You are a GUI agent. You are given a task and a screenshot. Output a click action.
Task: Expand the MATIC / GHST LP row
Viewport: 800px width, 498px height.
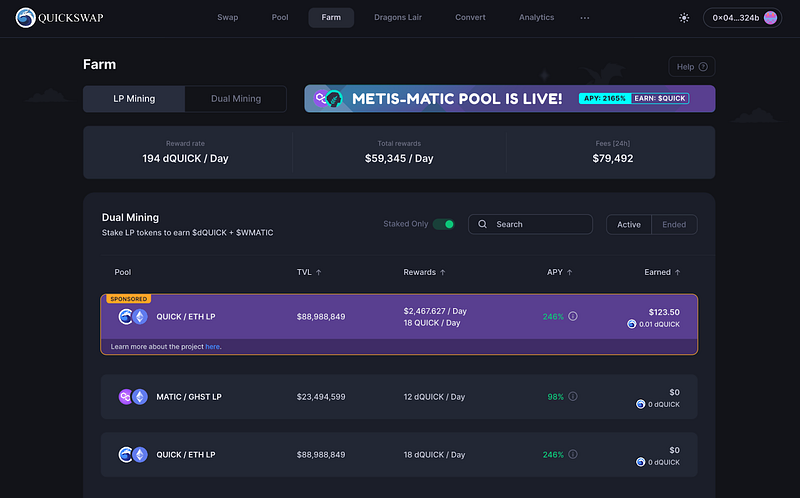click(399, 397)
